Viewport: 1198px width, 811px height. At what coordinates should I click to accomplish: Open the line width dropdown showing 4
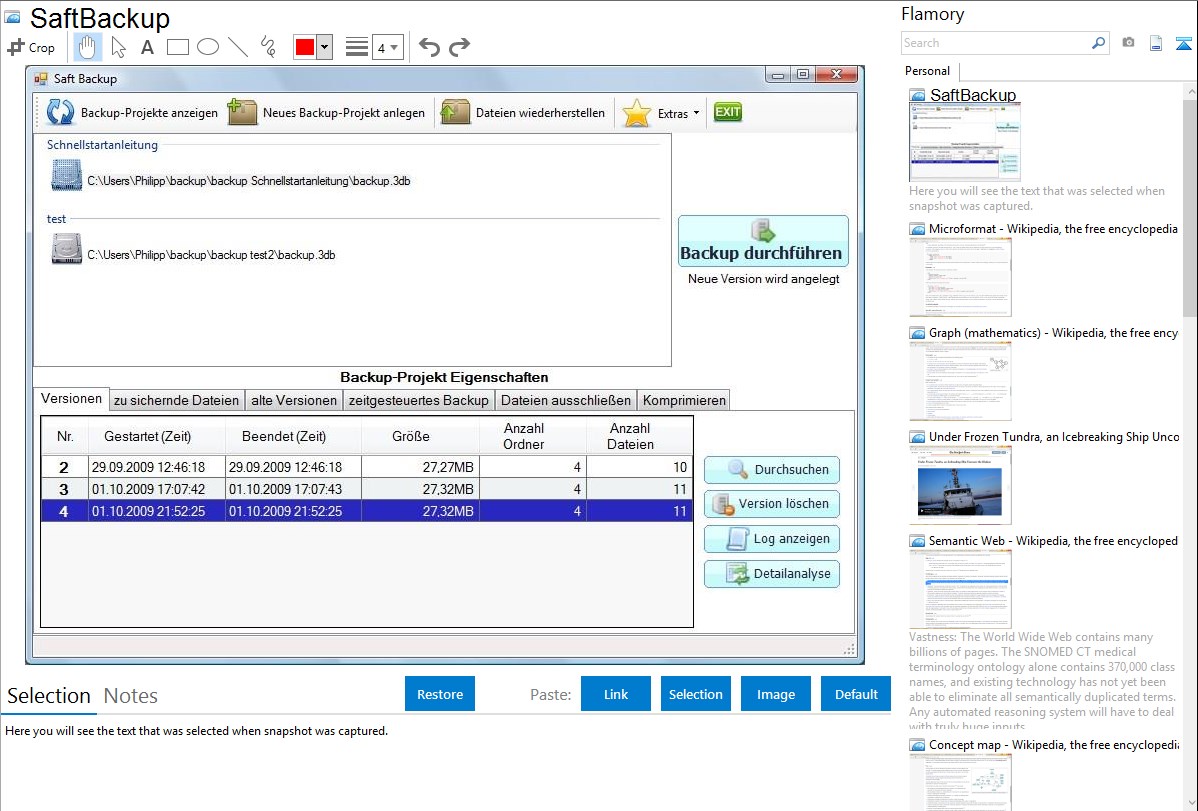(387, 47)
